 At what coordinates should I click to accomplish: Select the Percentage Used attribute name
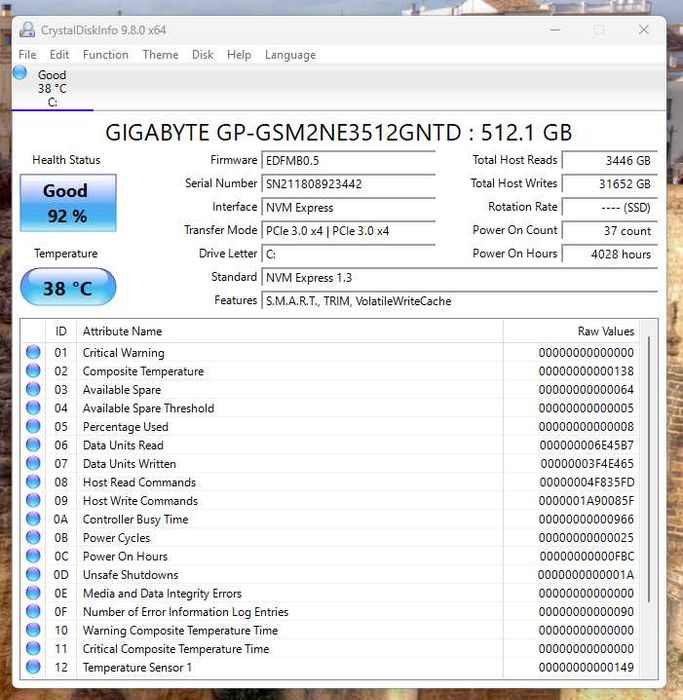click(x=125, y=427)
